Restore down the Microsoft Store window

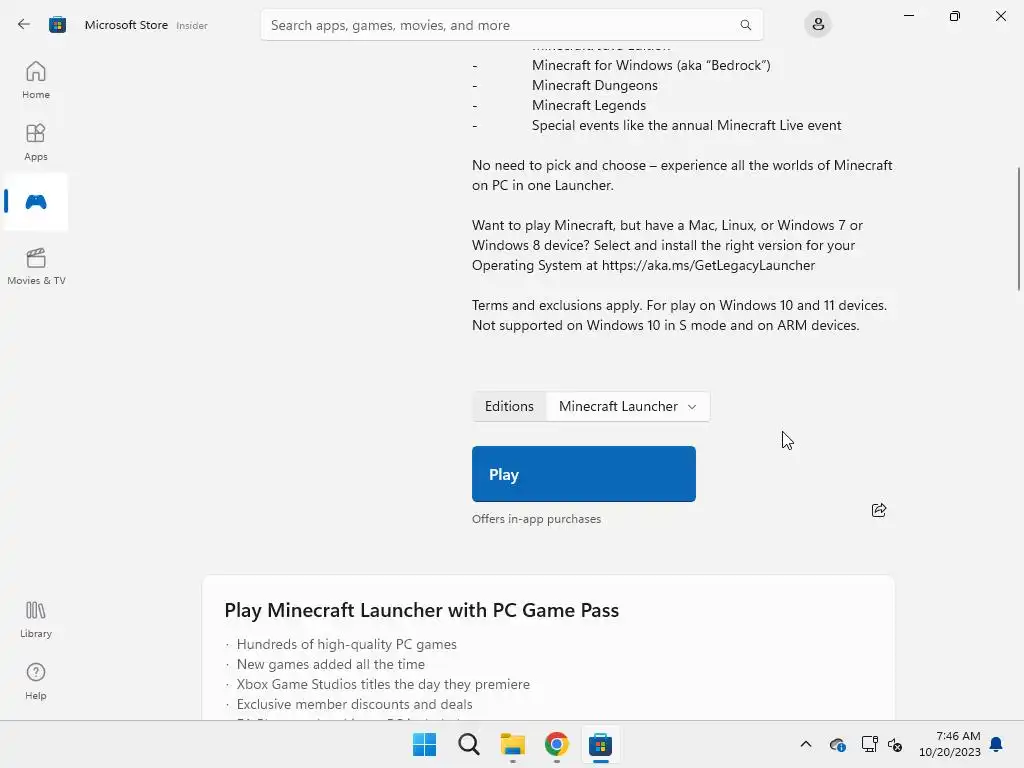955,16
